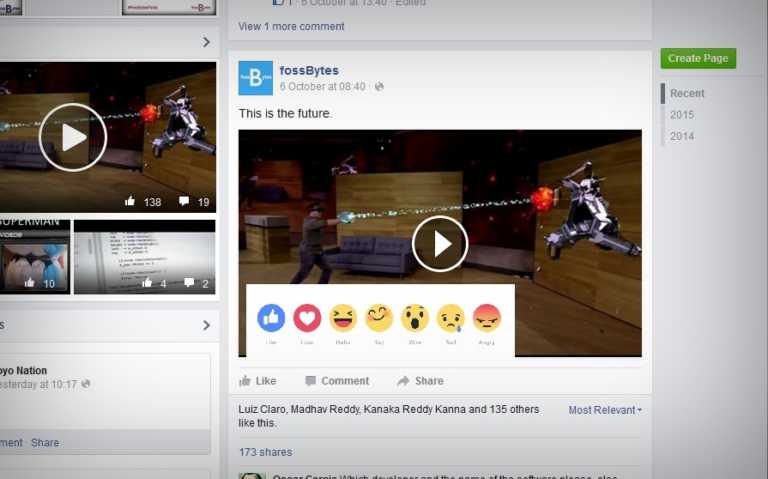Image resolution: width=768 pixels, height=479 pixels.
Task: Open the code video thumbnail with 4 likes
Action: (x=144, y=257)
